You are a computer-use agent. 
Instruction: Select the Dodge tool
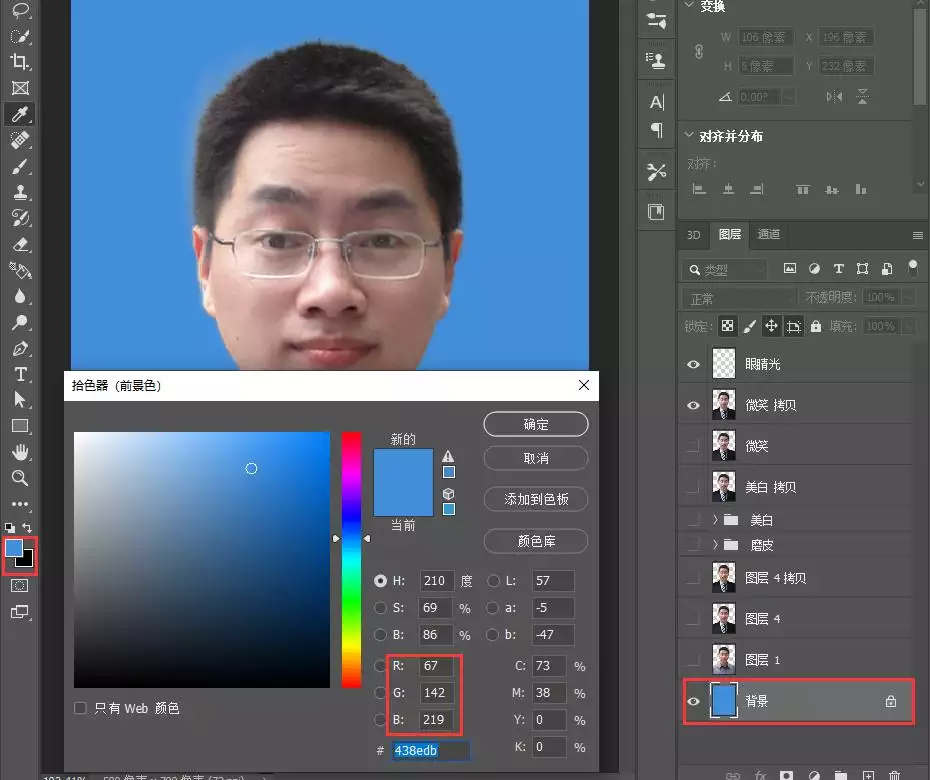[x=20, y=323]
